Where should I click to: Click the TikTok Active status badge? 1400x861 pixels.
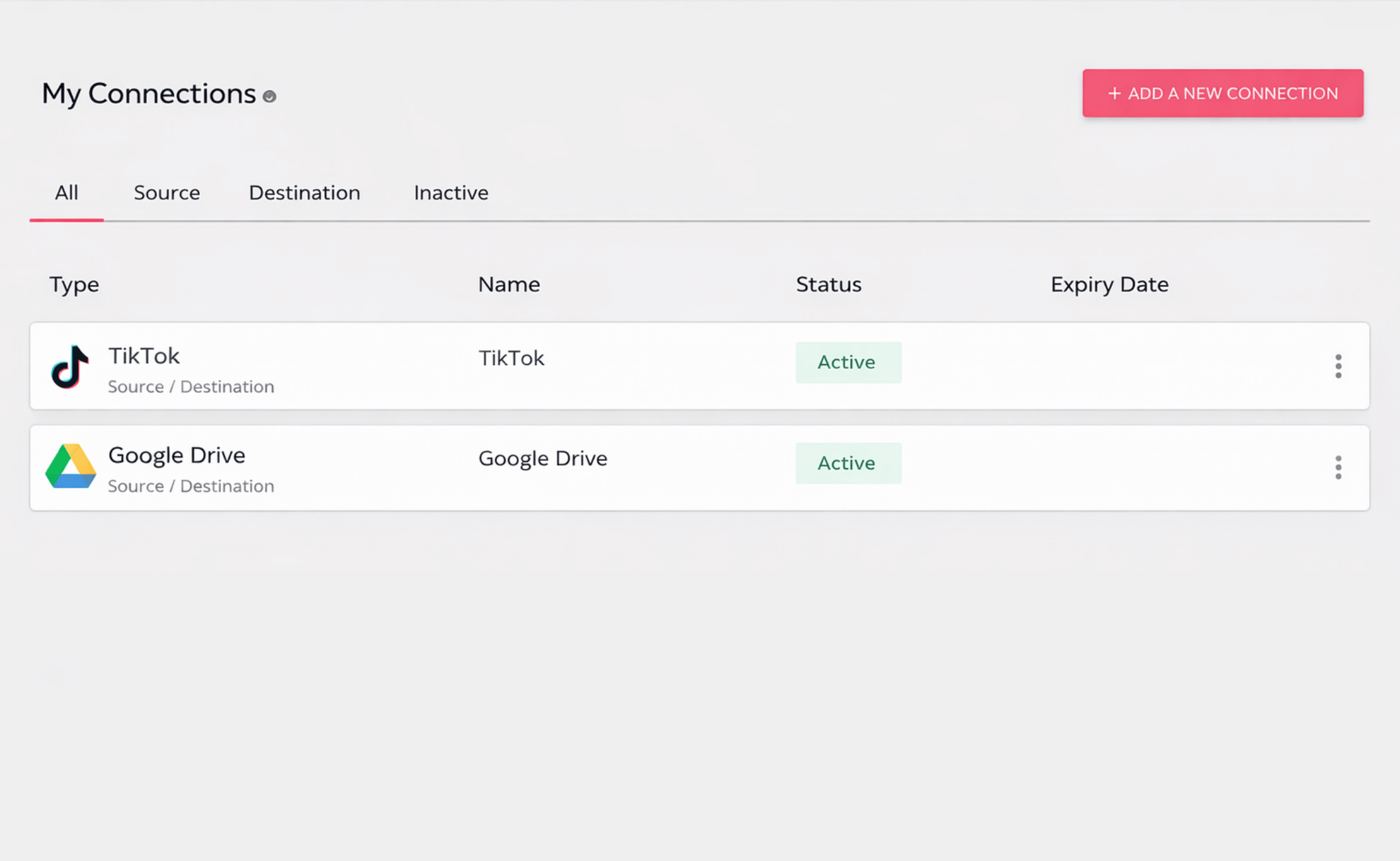click(x=848, y=362)
